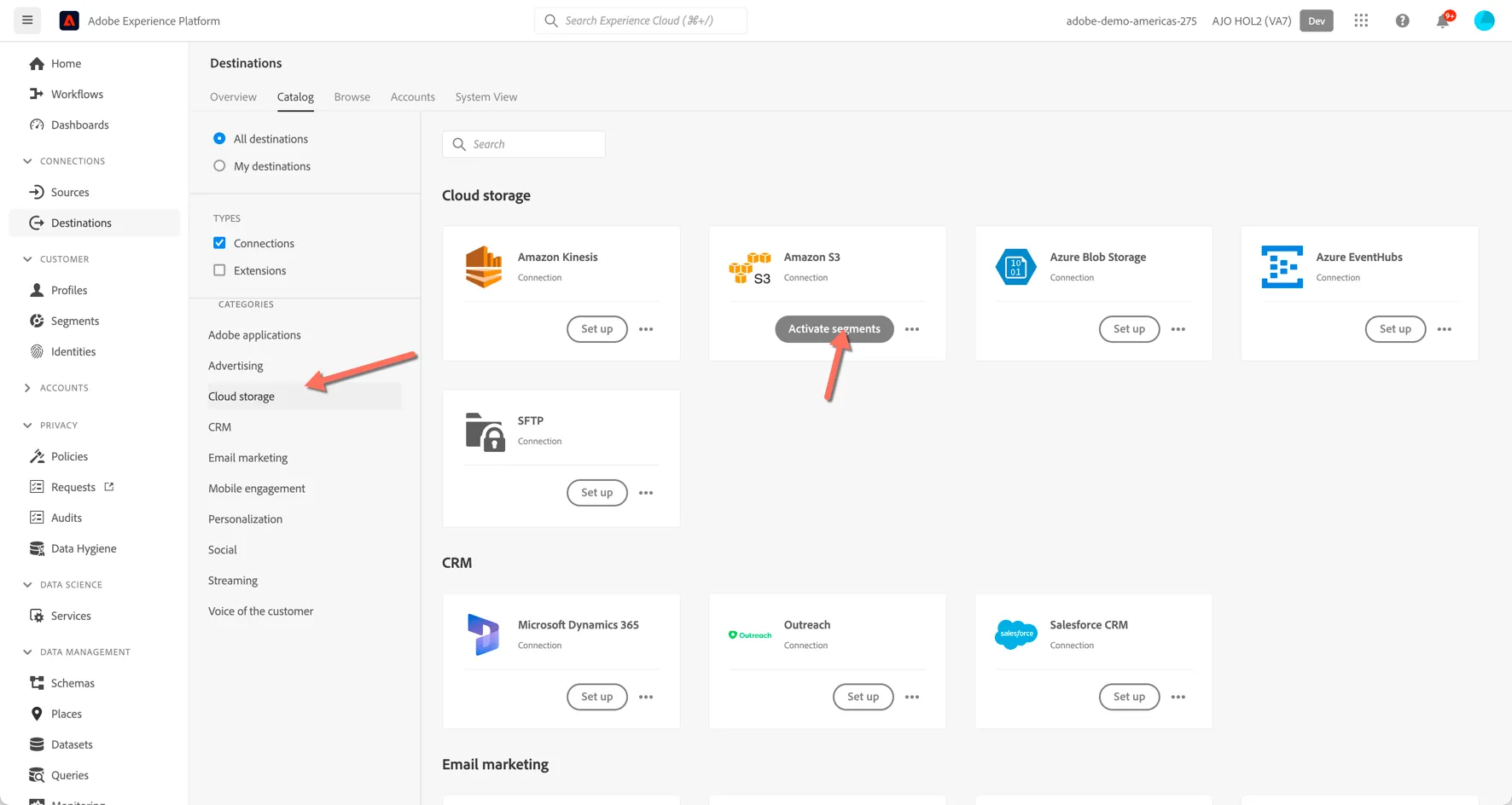1512x805 pixels.
Task: Click the Amazon Kinesis logo icon
Action: (484, 267)
